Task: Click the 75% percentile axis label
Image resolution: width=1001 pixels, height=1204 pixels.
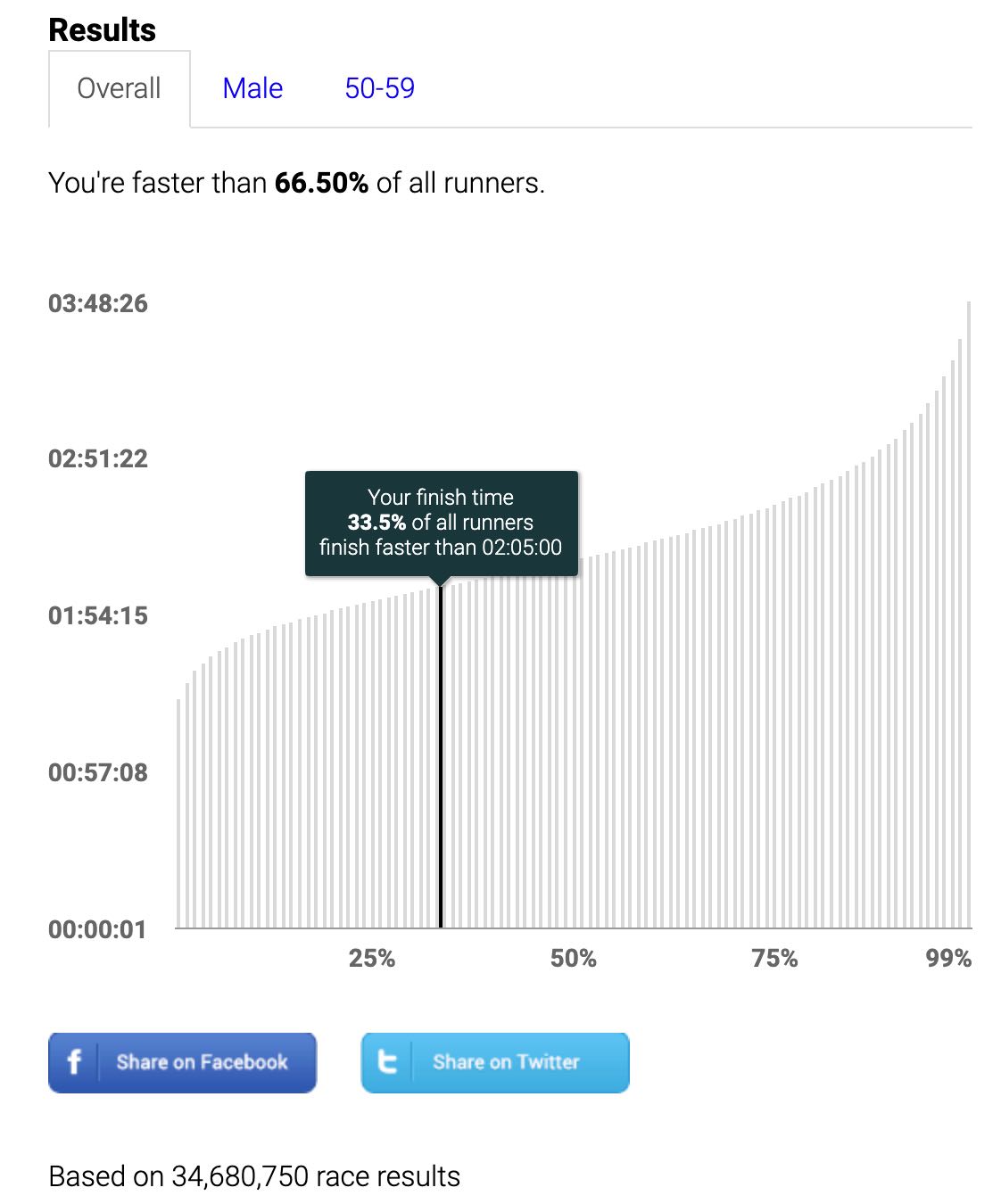Action: (x=774, y=958)
